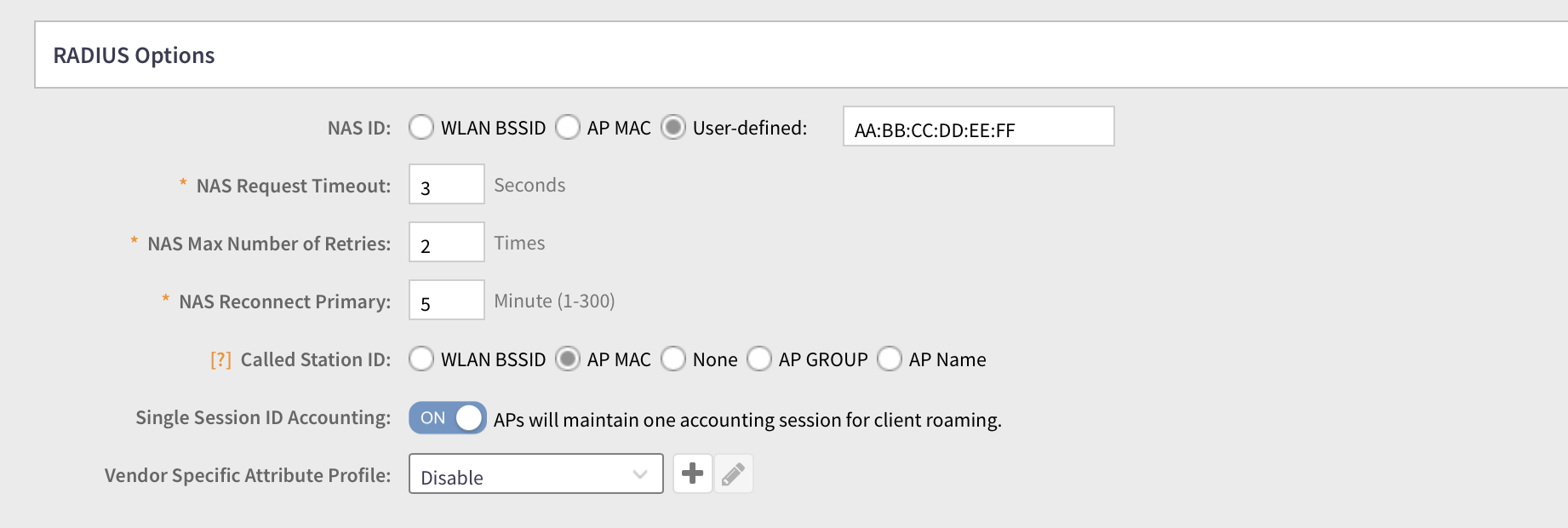Click the NAS Max Number of Retries field
The width and height of the screenshot is (1568, 528).
point(446,243)
